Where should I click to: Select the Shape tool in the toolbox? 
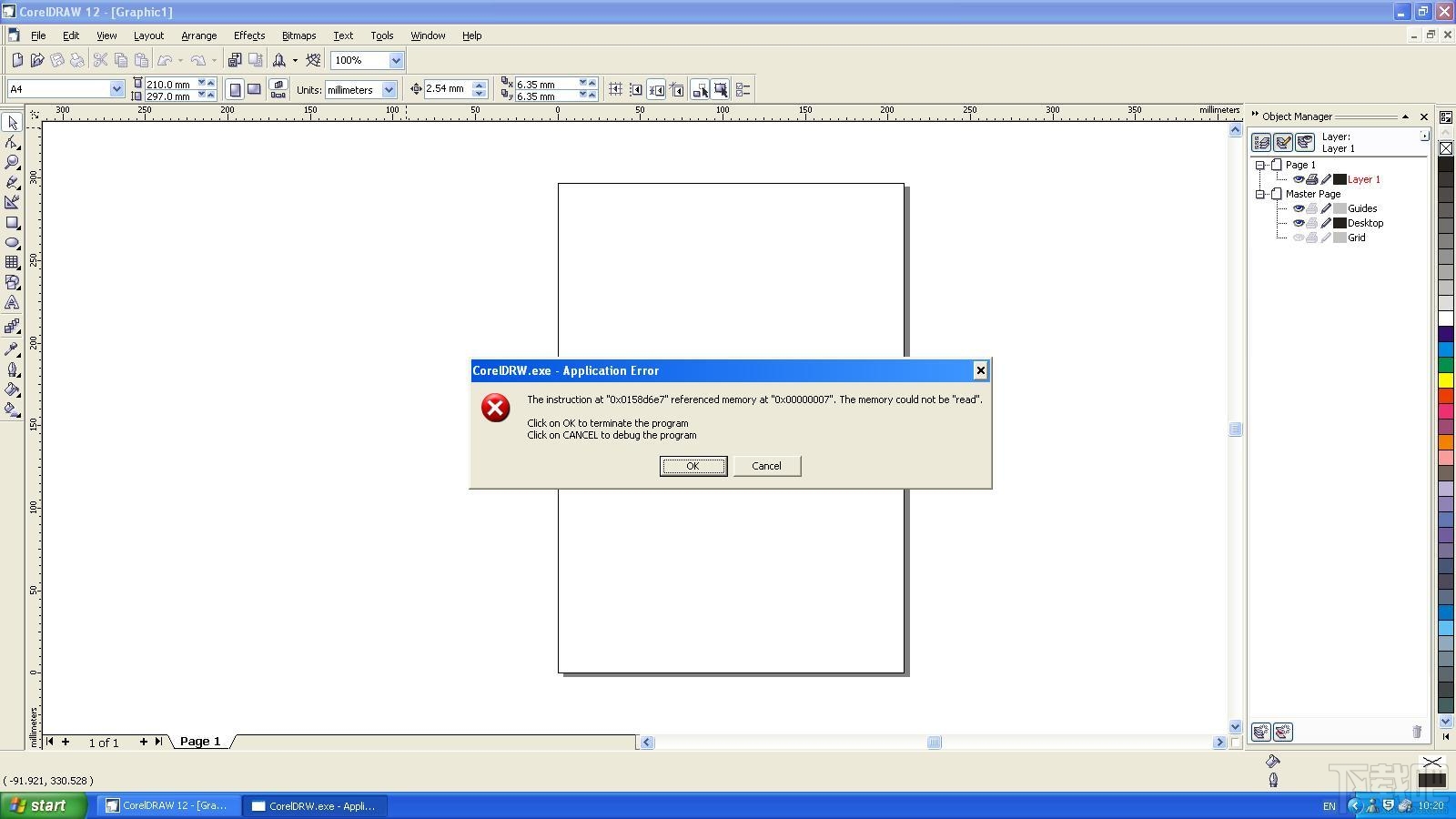tap(12, 142)
